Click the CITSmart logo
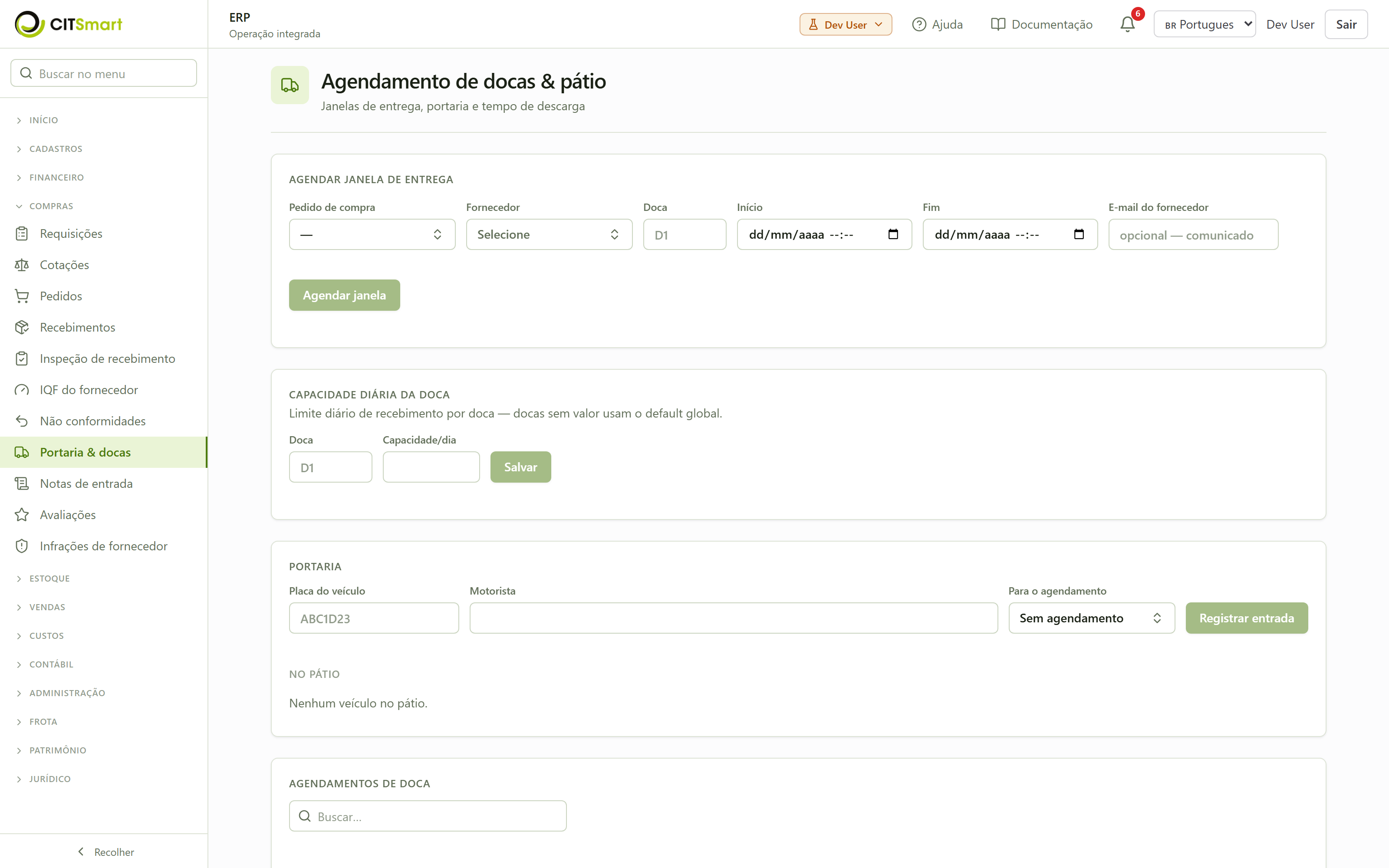 pyautogui.click(x=68, y=24)
